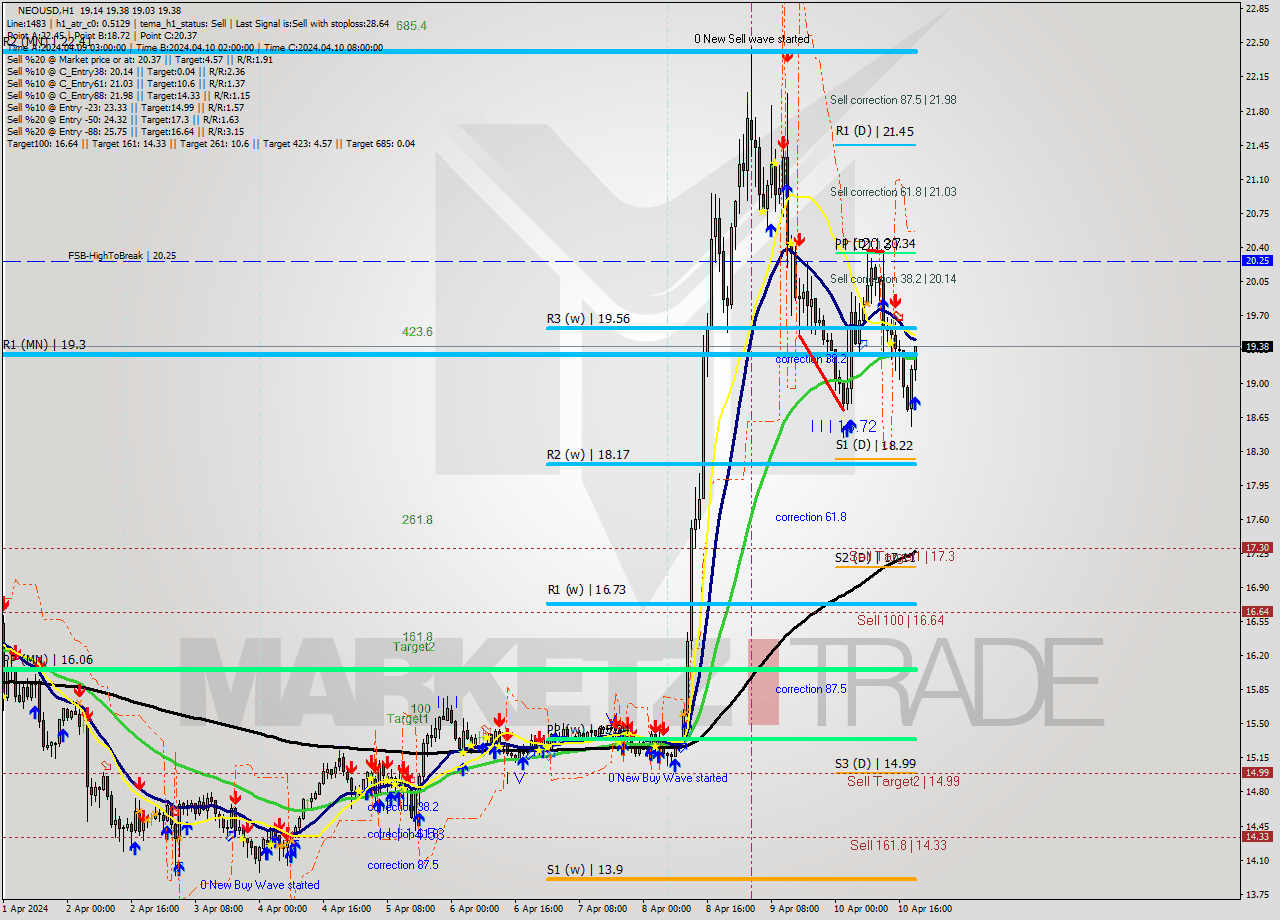Select the '10 Apr 16:00' time axis label
1280x920 pixels.
pos(926,909)
